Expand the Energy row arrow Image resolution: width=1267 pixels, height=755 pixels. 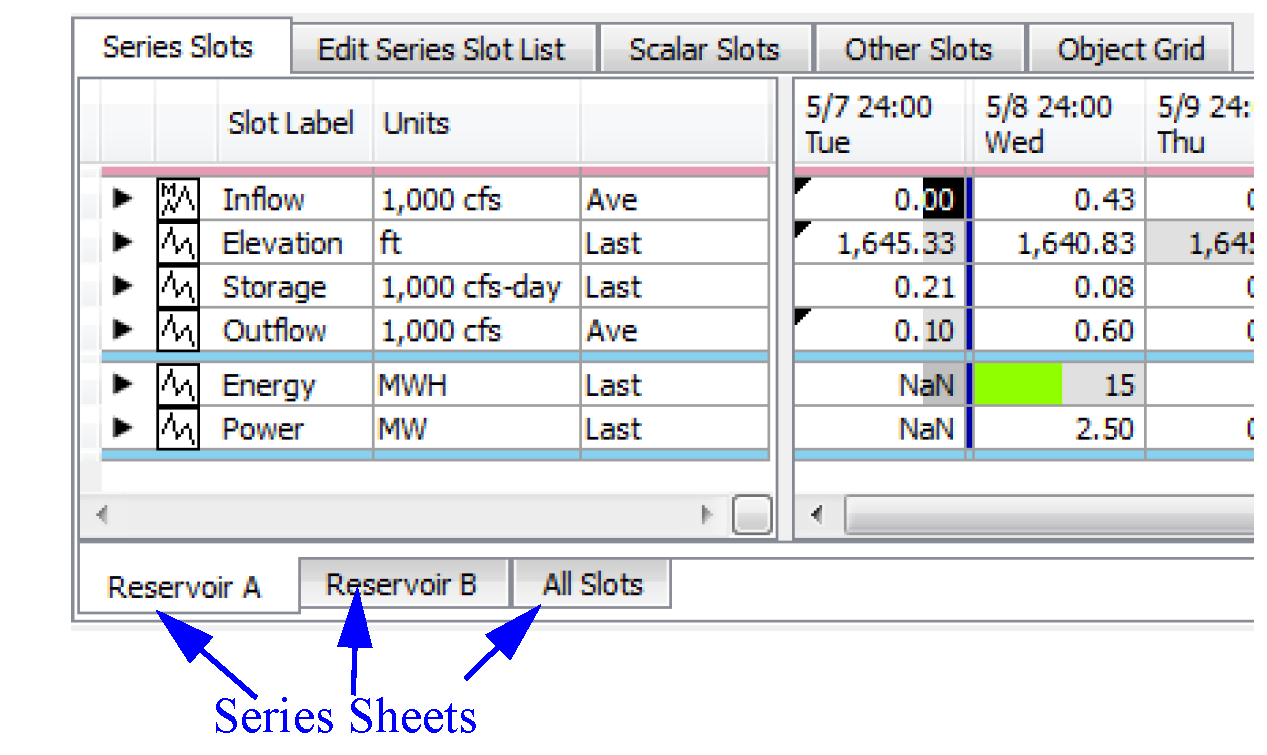click(123, 385)
